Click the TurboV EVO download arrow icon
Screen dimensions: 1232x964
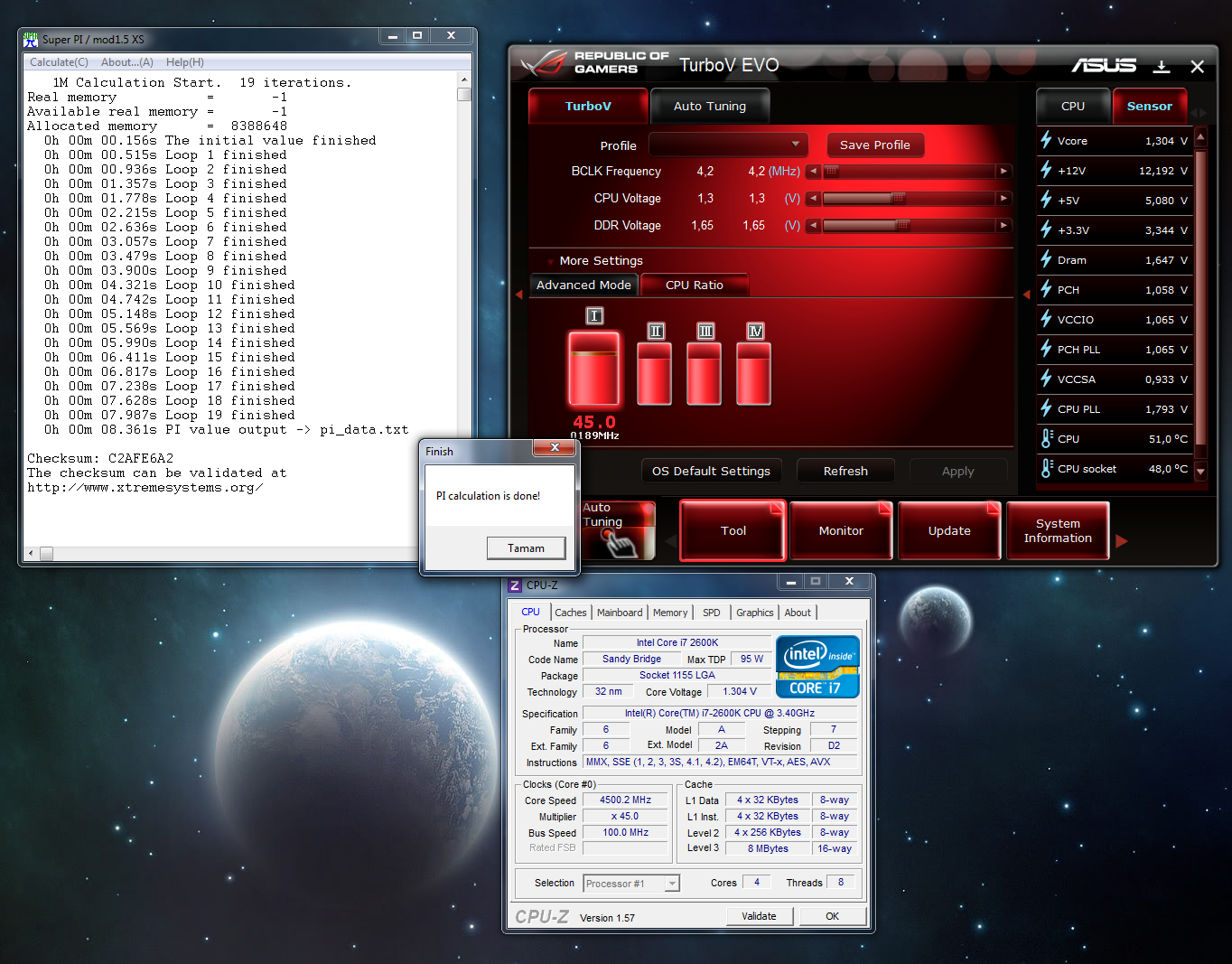click(1162, 66)
